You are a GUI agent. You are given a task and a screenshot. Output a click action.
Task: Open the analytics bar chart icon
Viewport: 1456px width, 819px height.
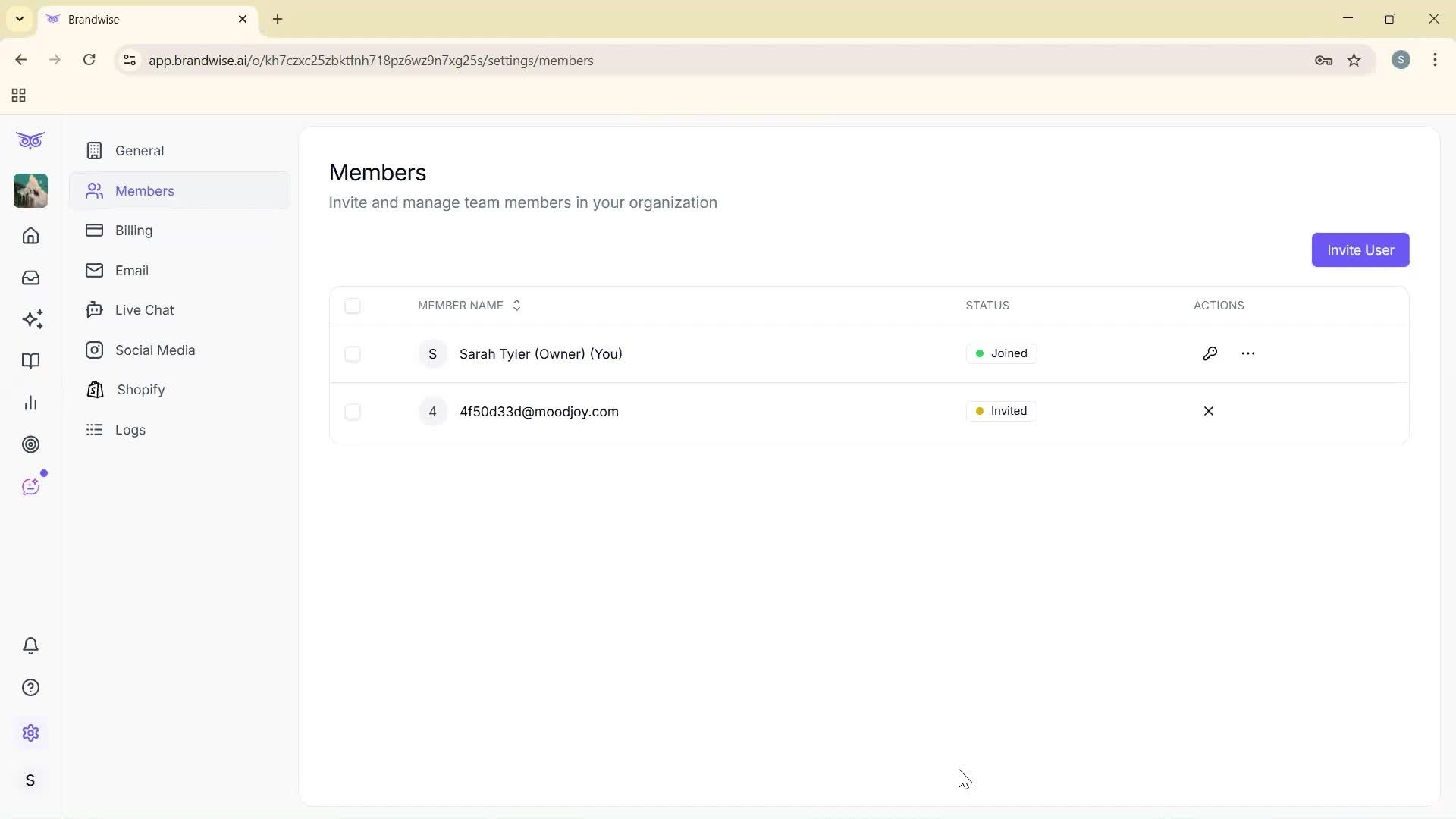30,403
